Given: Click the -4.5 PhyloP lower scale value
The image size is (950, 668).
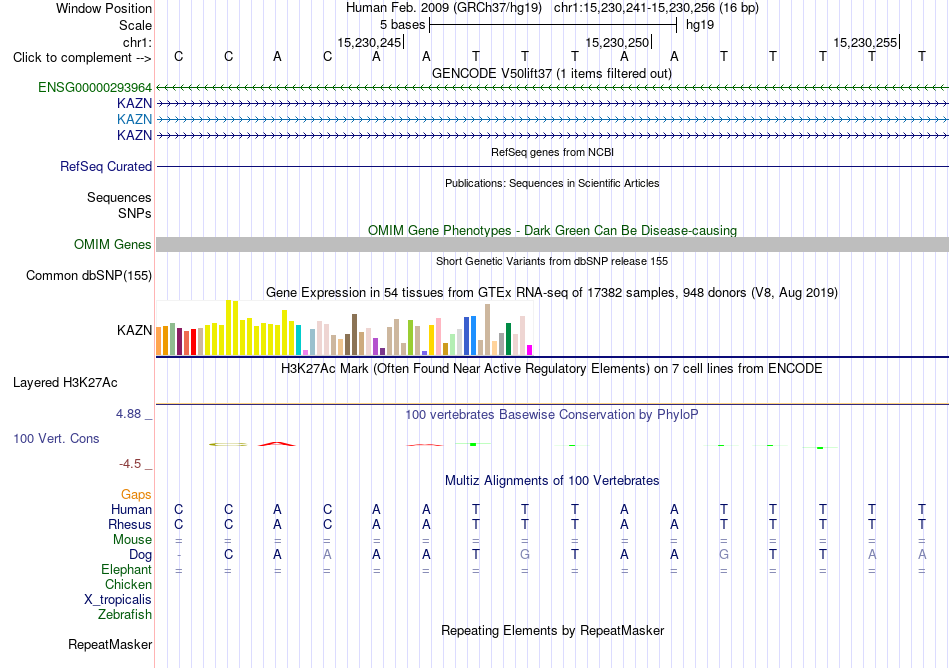Looking at the screenshot, I should (x=130, y=464).
